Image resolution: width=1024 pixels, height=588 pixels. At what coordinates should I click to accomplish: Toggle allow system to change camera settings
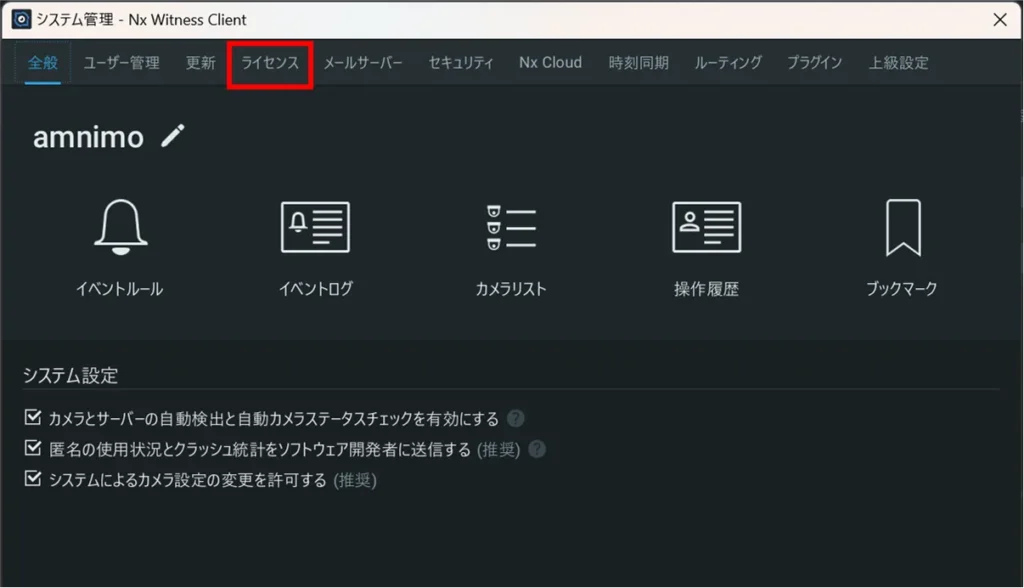point(32,480)
